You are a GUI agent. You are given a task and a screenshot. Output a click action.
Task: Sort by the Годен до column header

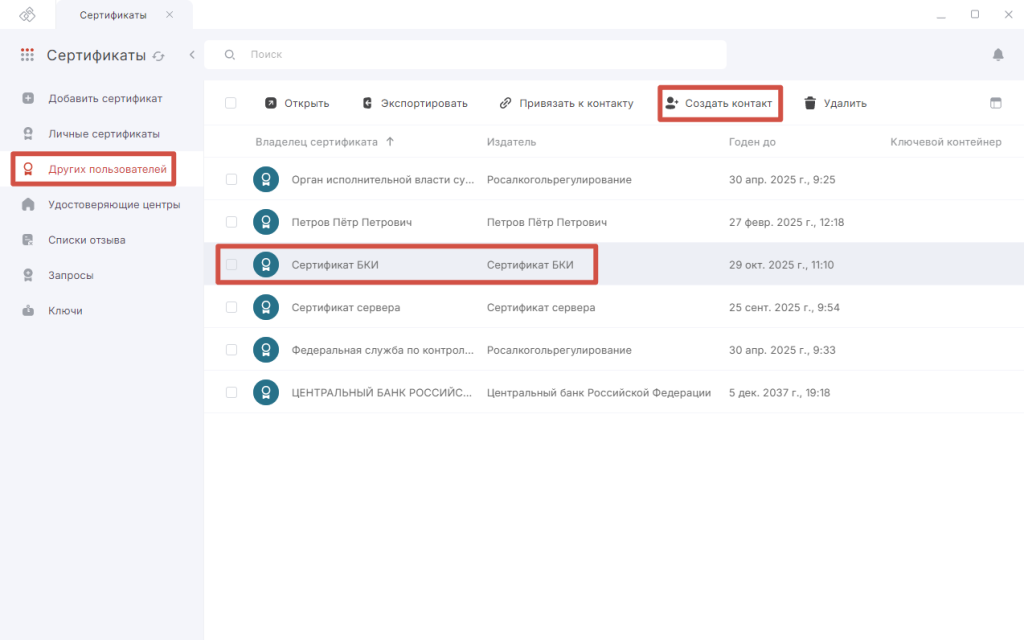click(752, 142)
